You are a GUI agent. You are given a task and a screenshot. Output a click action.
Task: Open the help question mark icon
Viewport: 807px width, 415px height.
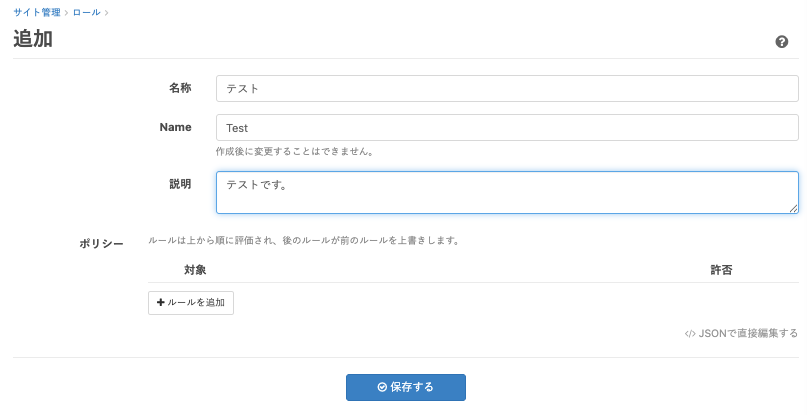(x=782, y=42)
